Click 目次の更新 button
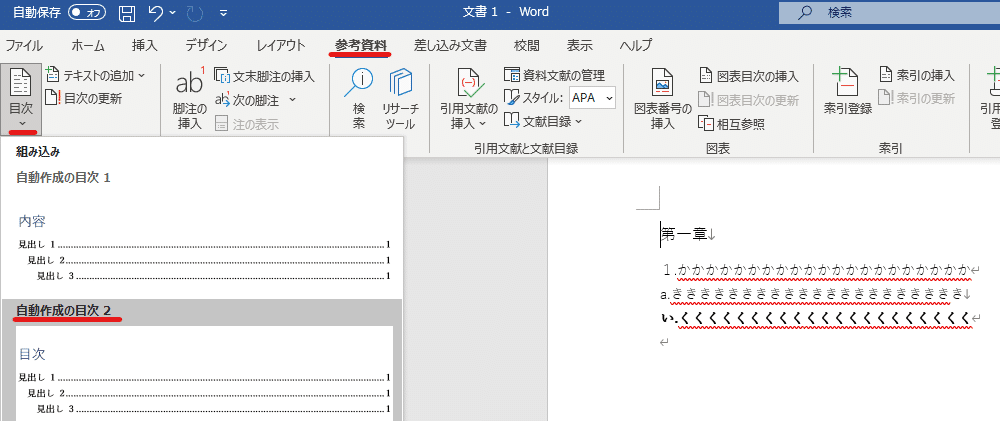This screenshot has width=1000, height=421. tap(84, 98)
